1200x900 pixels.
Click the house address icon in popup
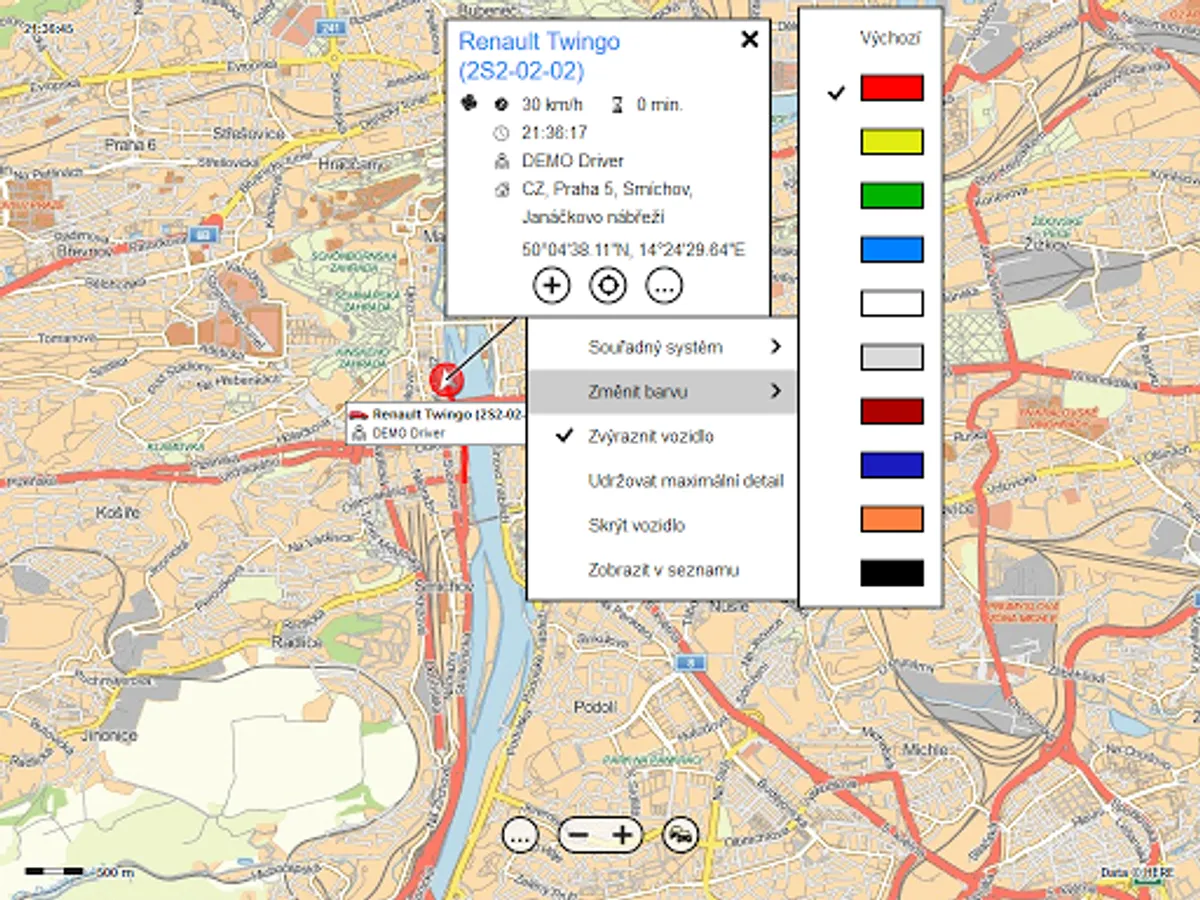[x=501, y=189]
